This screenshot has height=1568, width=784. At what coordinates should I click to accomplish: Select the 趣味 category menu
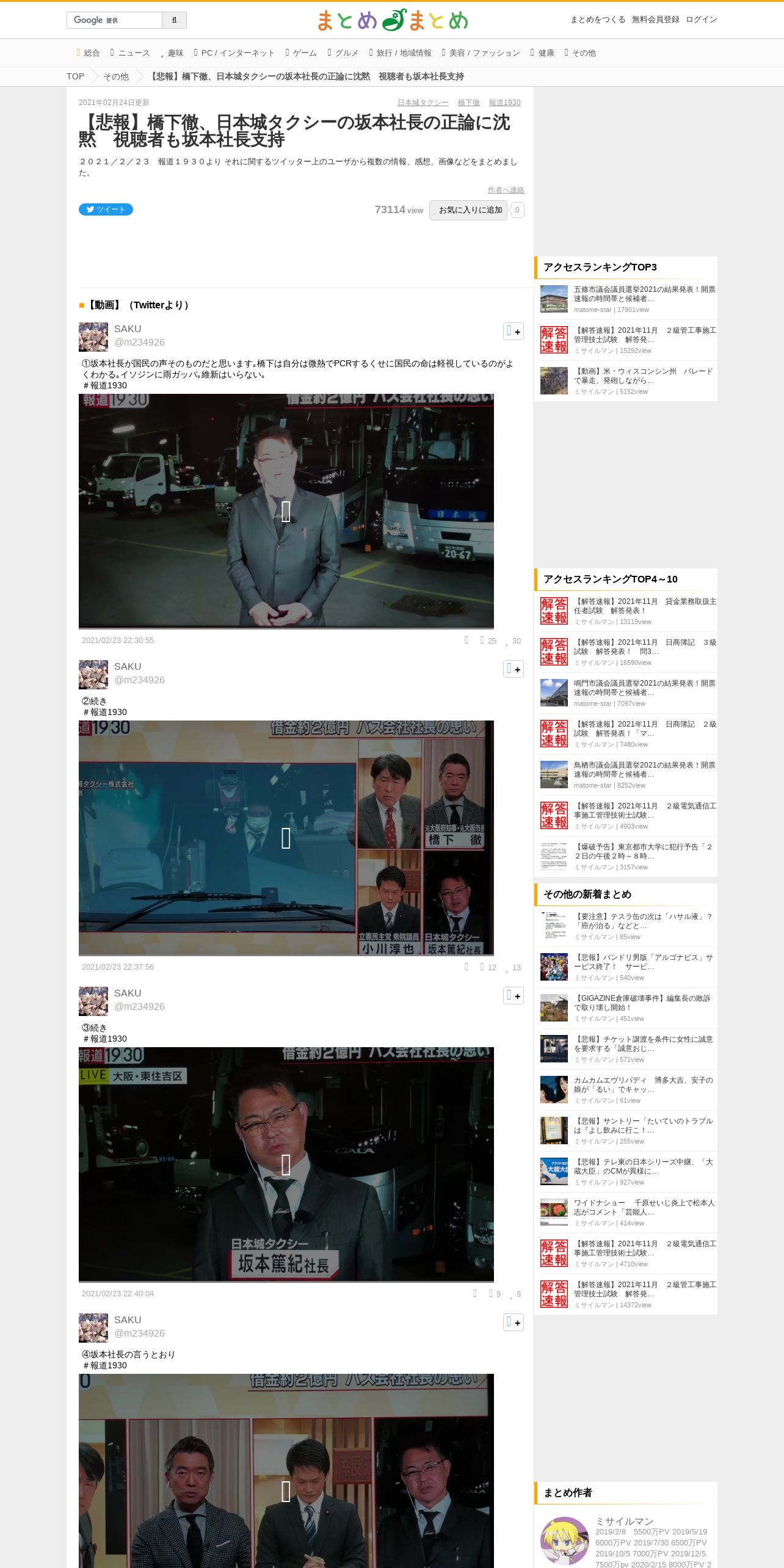[x=172, y=53]
